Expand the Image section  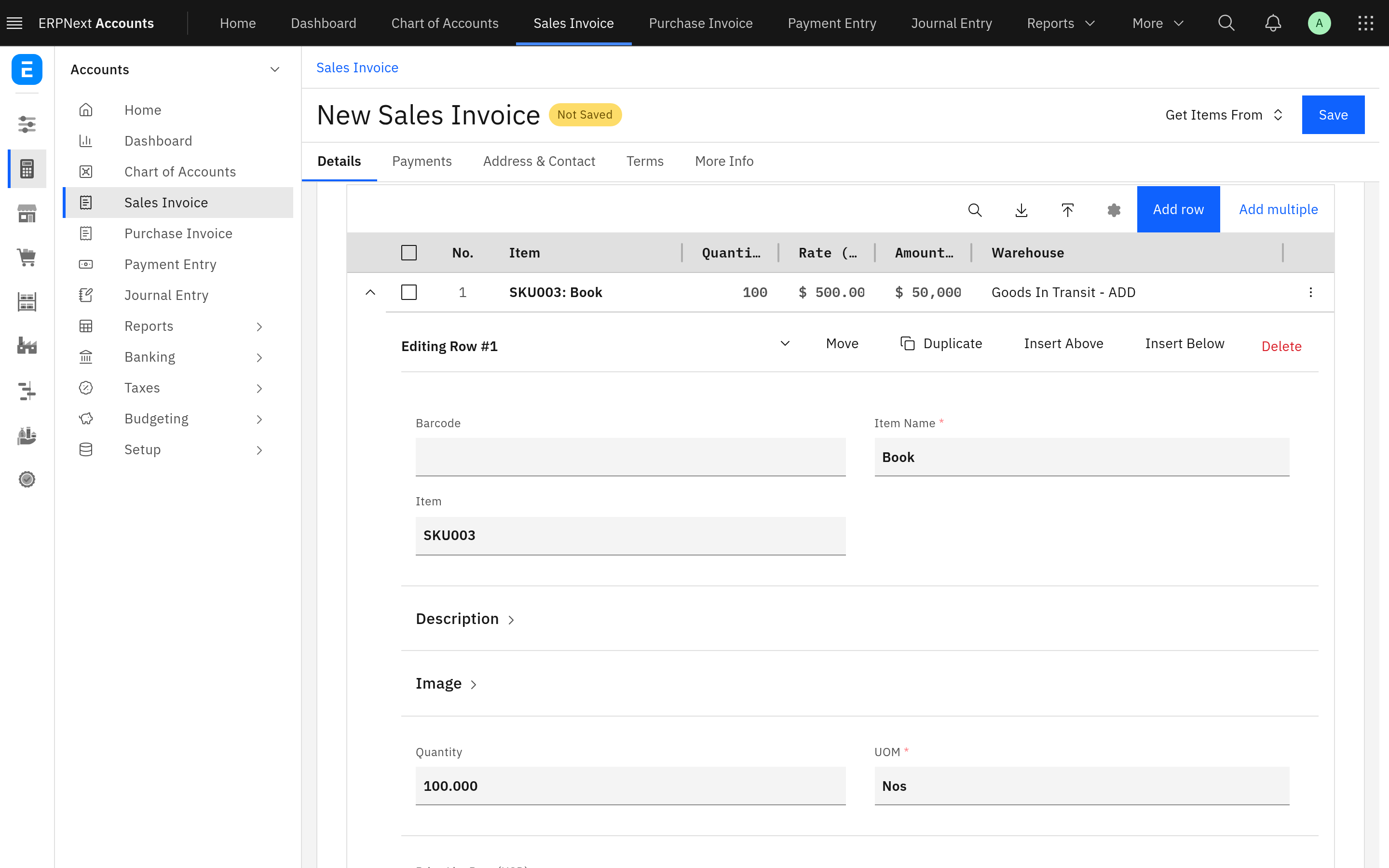446,684
